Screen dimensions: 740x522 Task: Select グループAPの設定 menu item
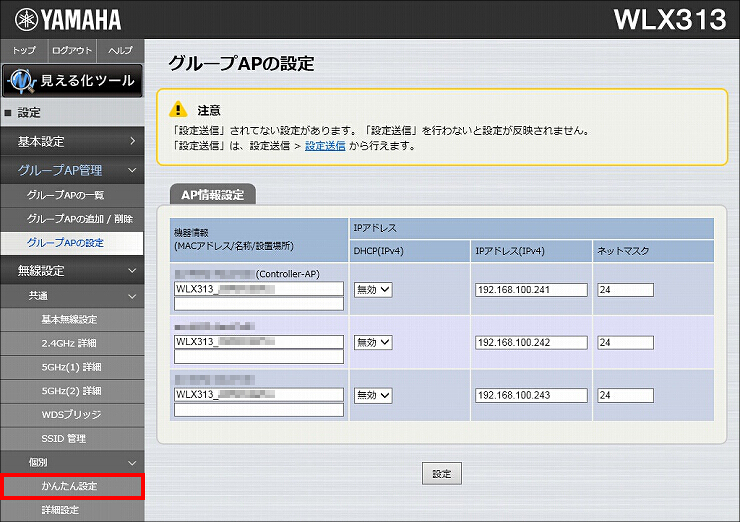coord(72,243)
